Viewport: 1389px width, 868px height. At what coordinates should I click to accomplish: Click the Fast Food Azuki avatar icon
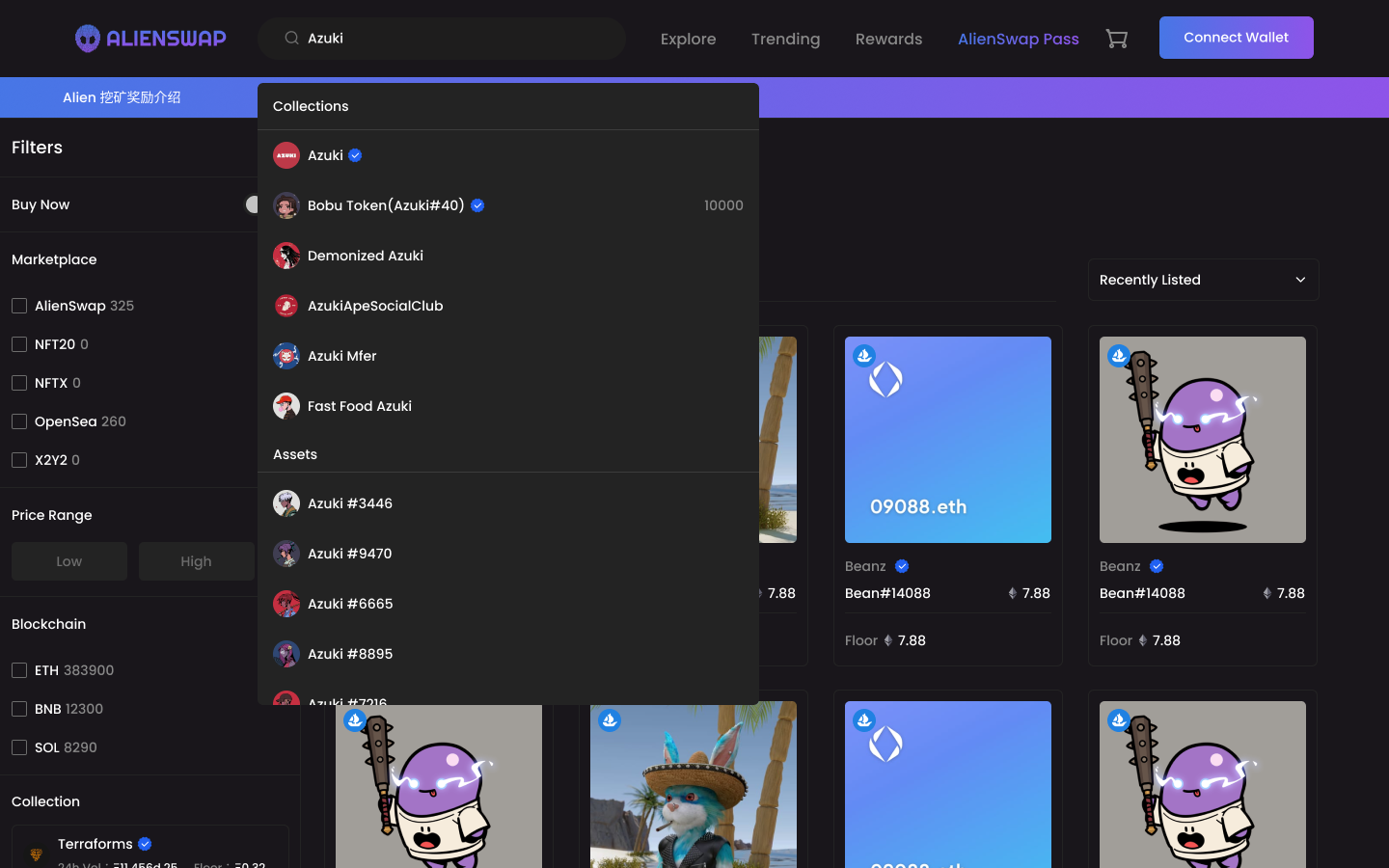click(x=286, y=406)
